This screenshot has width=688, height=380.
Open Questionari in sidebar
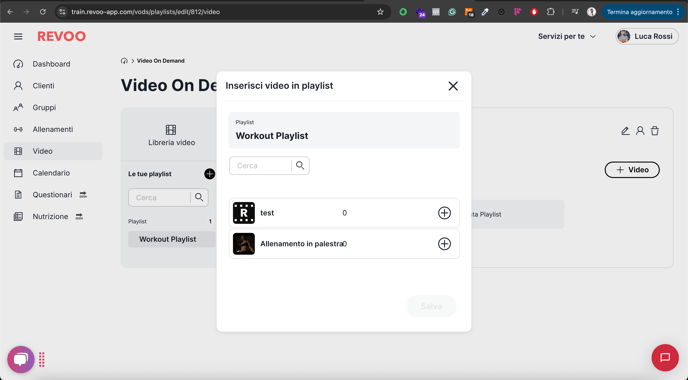(53, 194)
